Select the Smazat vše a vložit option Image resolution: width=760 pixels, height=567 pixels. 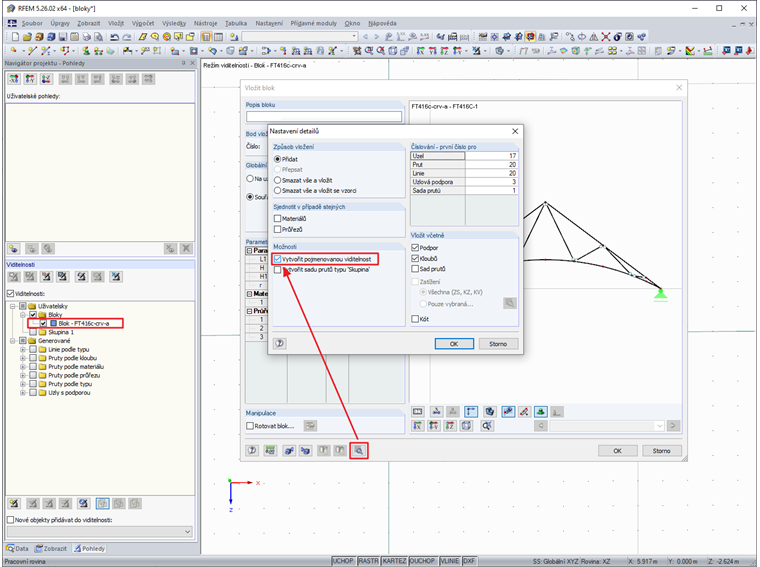pyautogui.click(x=277, y=180)
